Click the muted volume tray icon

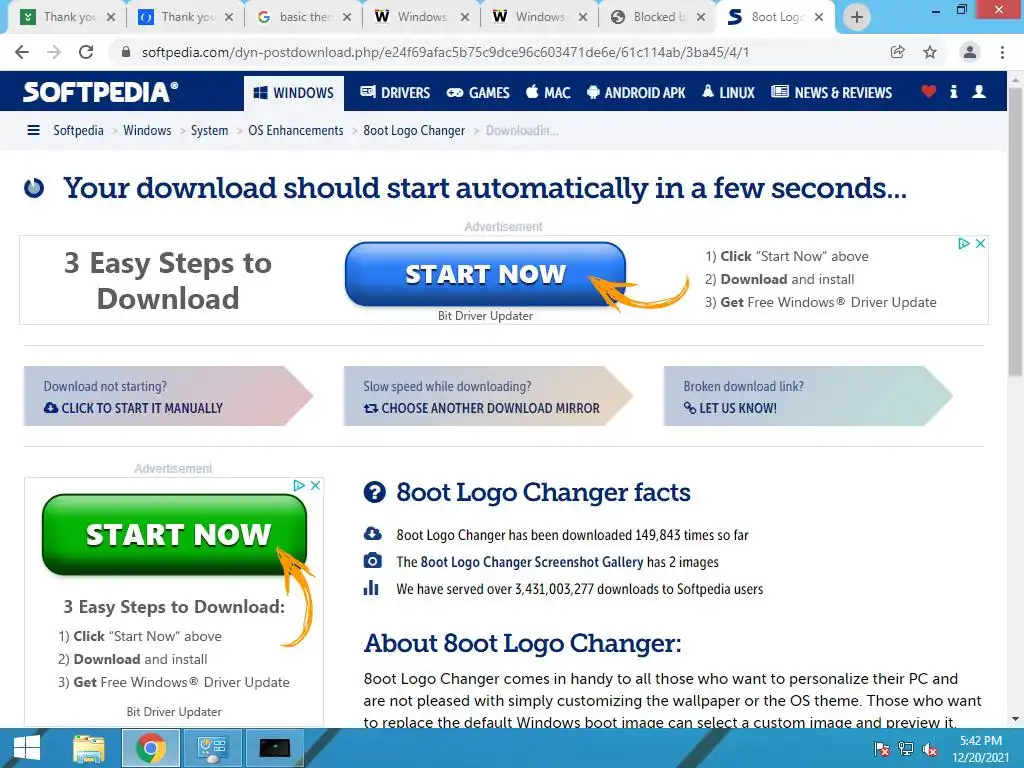coord(930,749)
